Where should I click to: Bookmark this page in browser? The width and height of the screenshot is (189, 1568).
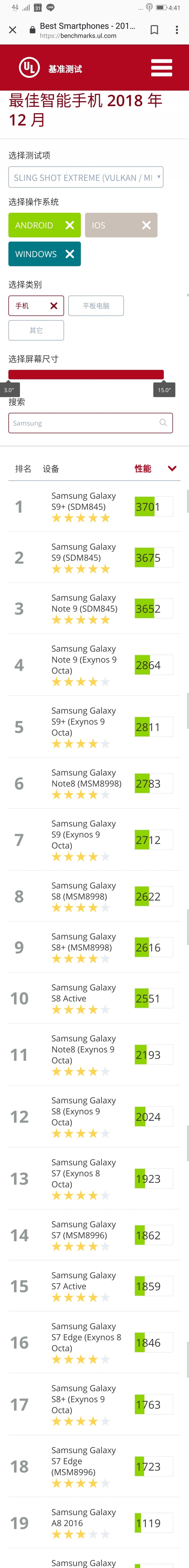(x=154, y=30)
